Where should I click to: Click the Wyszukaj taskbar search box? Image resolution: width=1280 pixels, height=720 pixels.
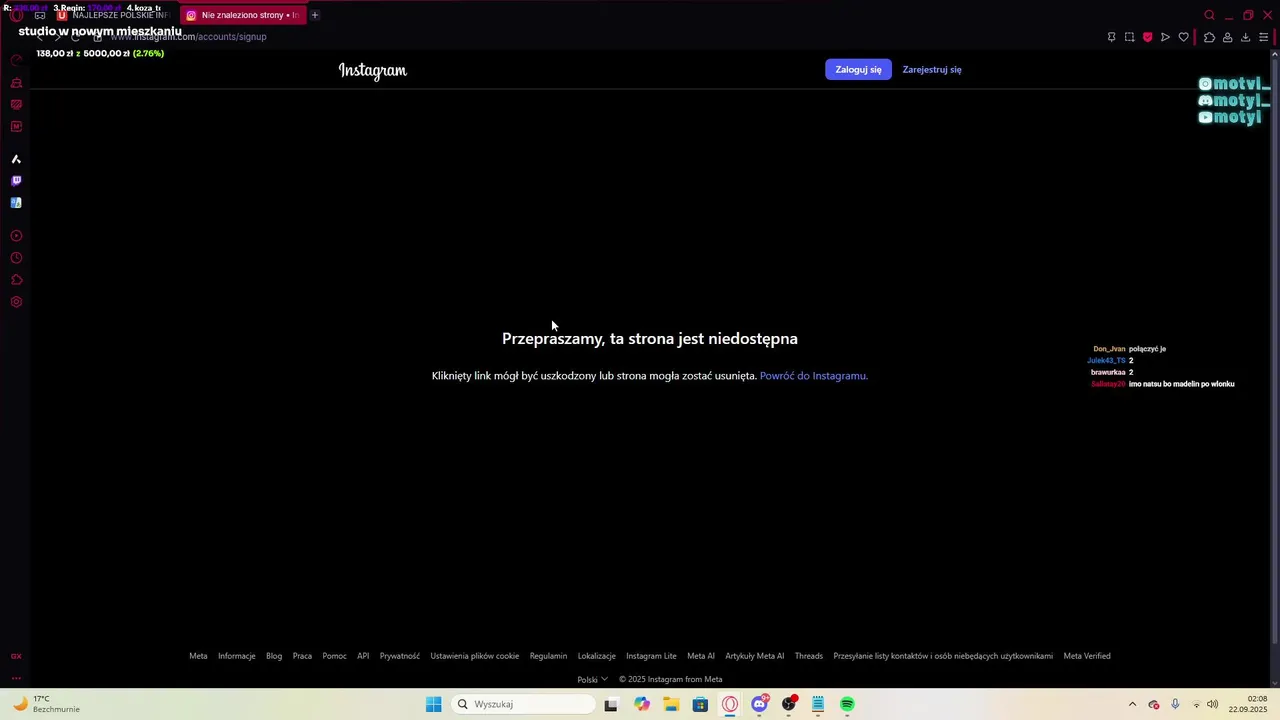coord(523,704)
